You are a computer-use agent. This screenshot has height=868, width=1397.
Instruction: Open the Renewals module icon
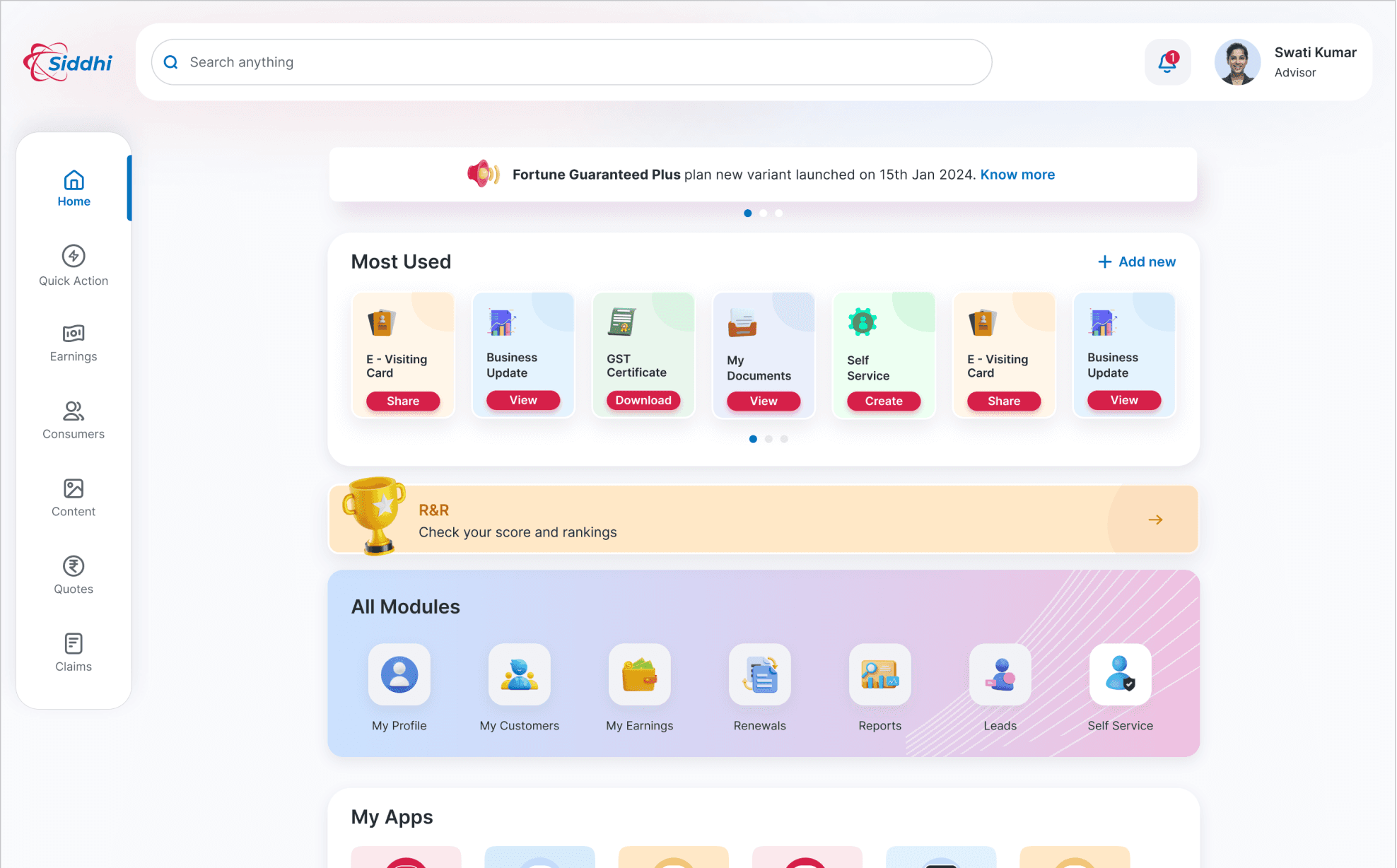coord(759,674)
